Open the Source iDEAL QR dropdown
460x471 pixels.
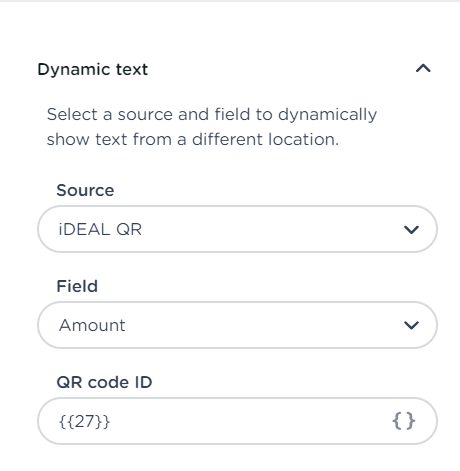237,229
